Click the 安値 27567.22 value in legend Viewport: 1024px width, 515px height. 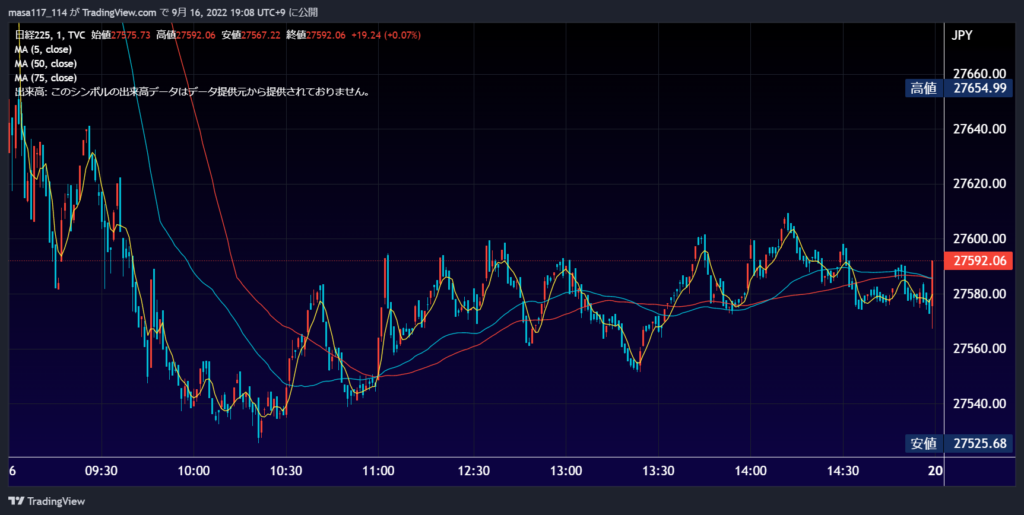pyautogui.click(x=251, y=35)
